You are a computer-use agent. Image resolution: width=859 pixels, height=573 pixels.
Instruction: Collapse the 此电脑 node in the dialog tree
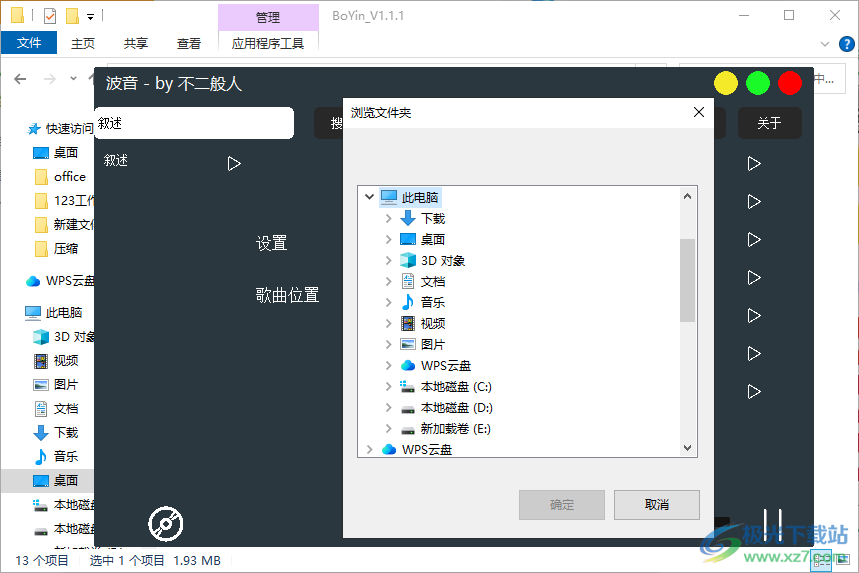pos(369,197)
